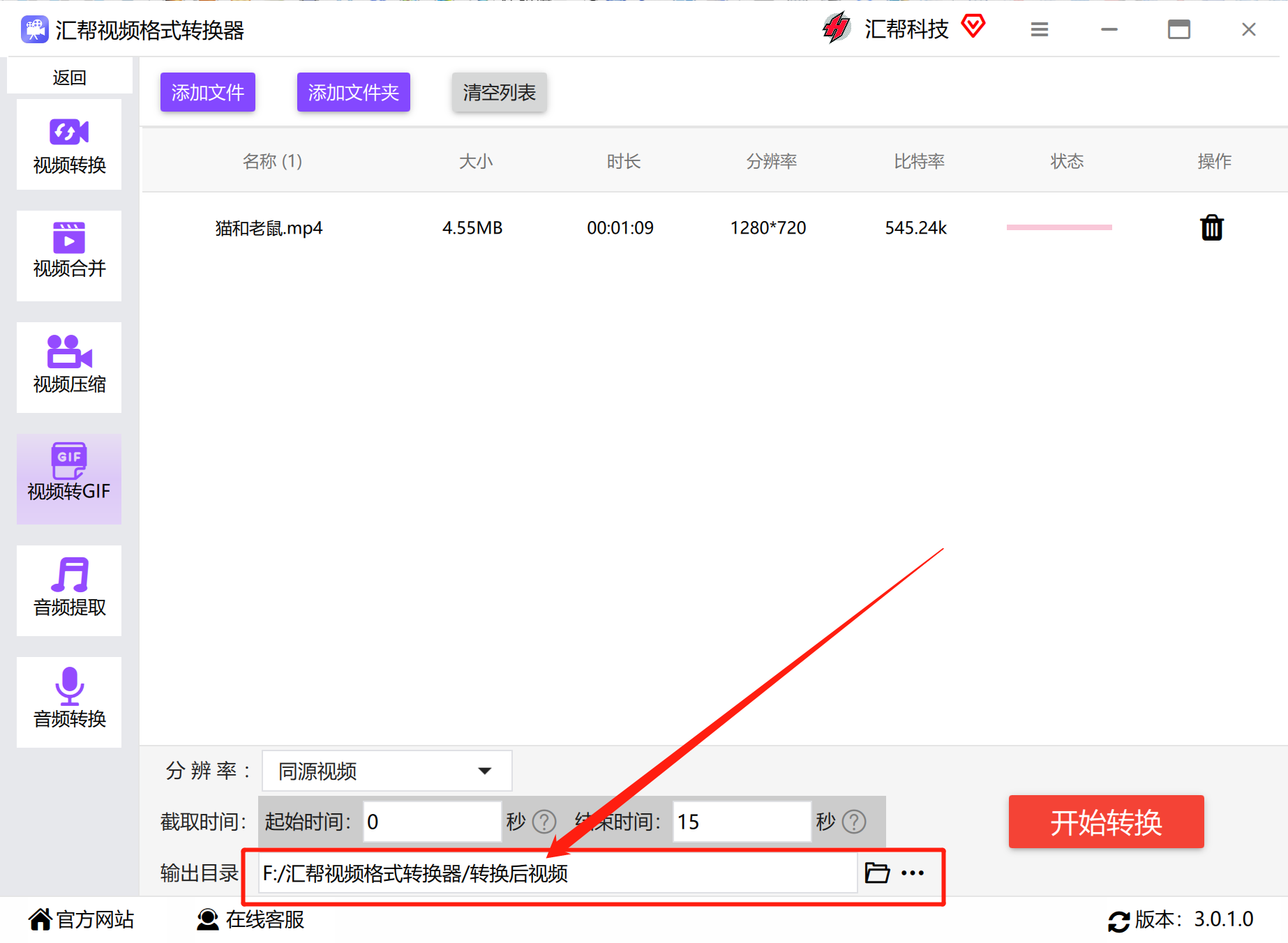Click the 4.55MB size cell

[472, 228]
